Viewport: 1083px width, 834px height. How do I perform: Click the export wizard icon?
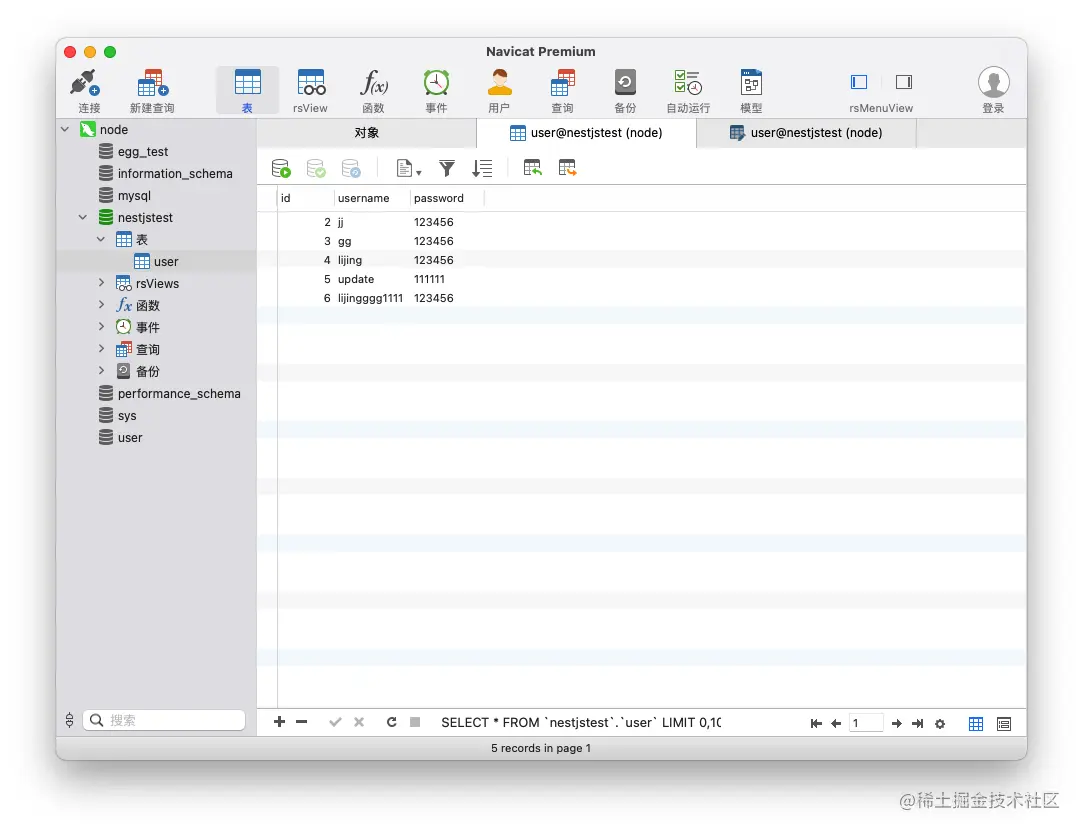click(567, 168)
